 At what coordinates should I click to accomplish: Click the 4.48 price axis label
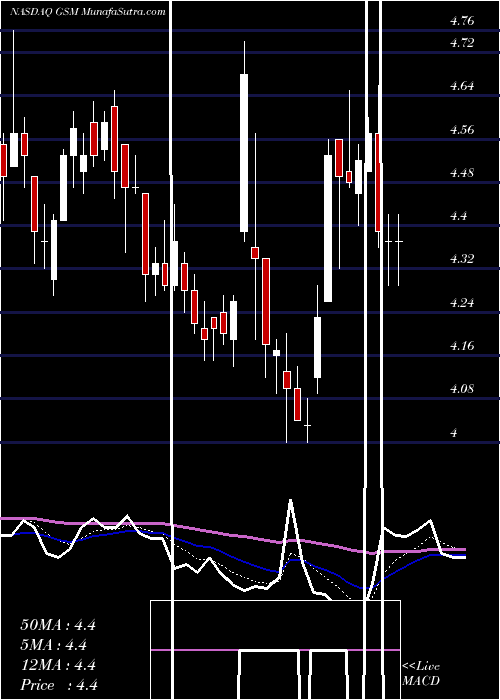(x=462, y=173)
